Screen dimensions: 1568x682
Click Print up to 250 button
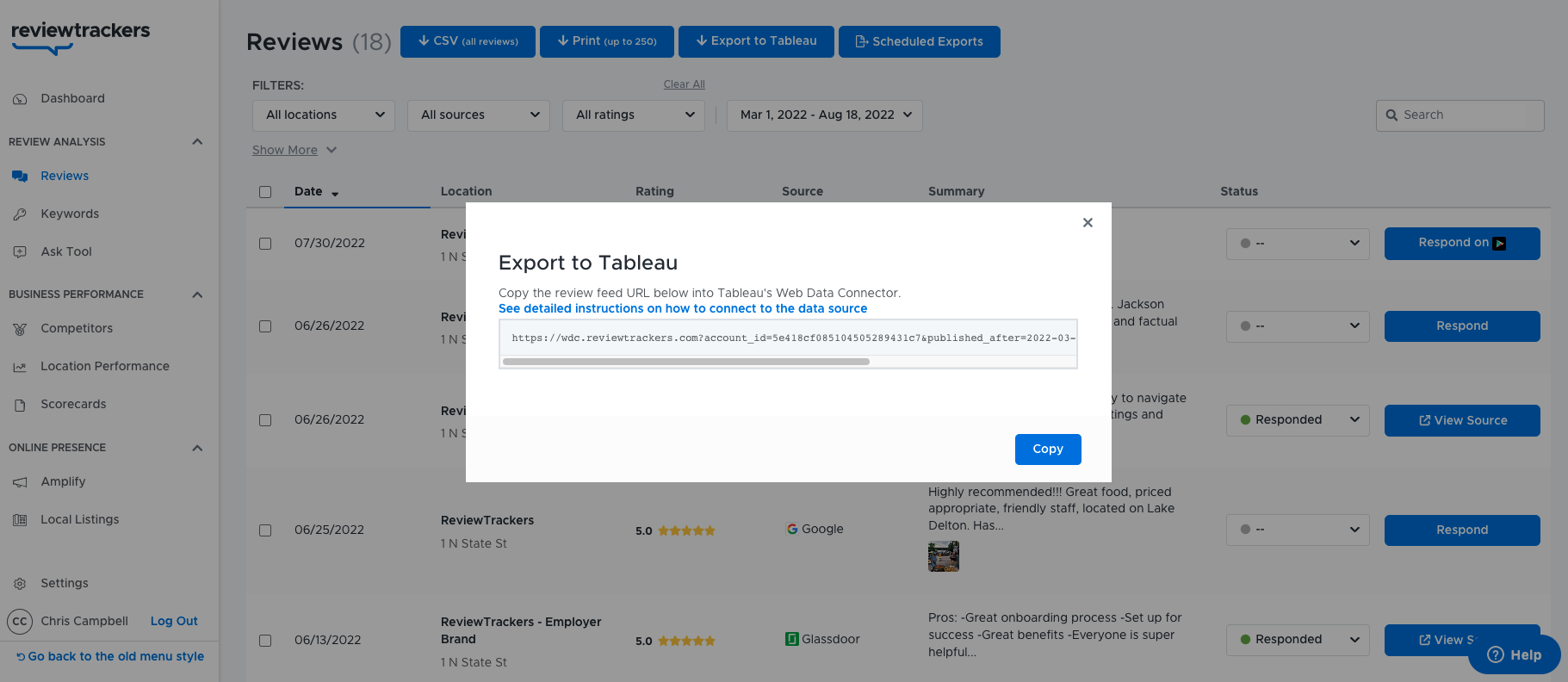(607, 41)
